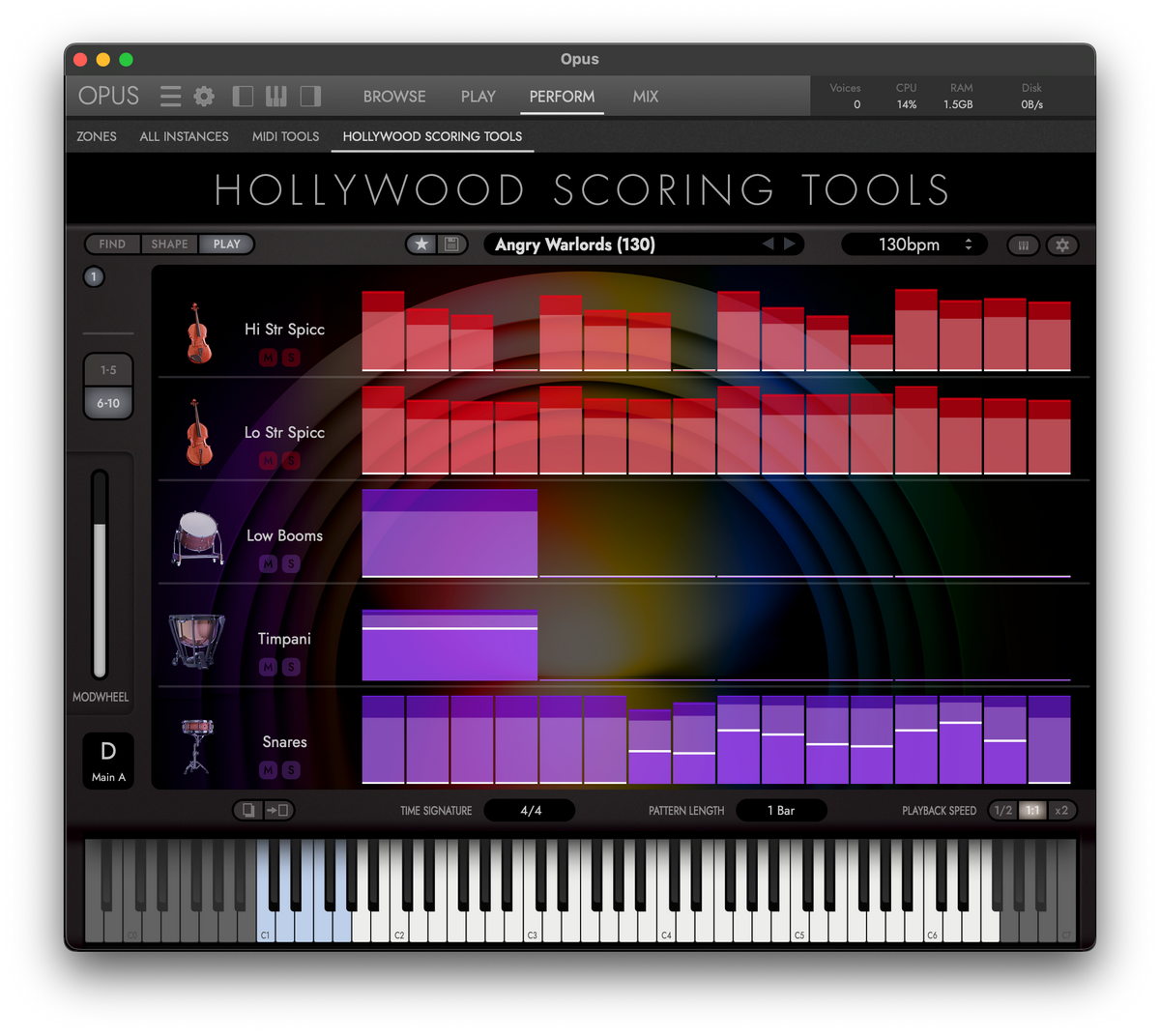
Task: Mute the Lo Str Spicc track
Action: [x=268, y=461]
